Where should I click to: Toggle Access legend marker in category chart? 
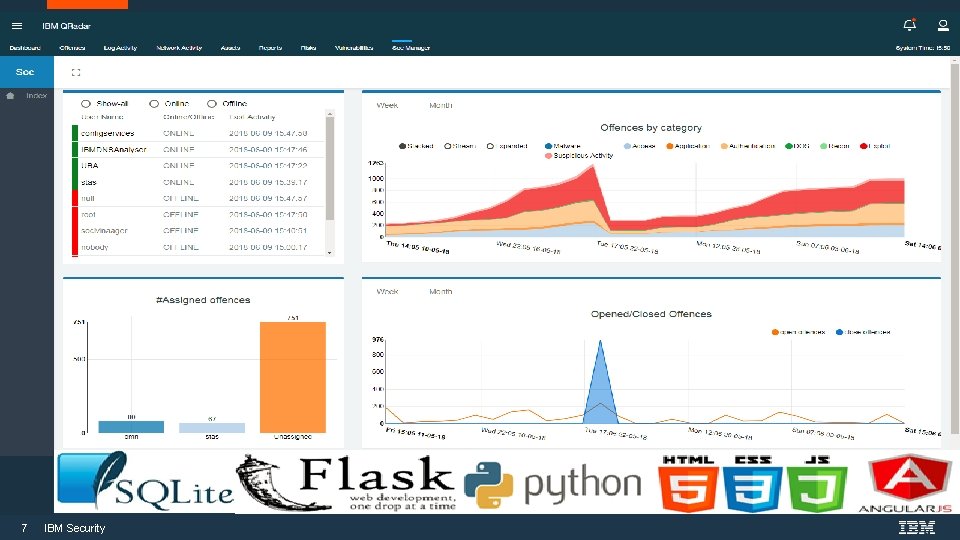(x=627, y=146)
